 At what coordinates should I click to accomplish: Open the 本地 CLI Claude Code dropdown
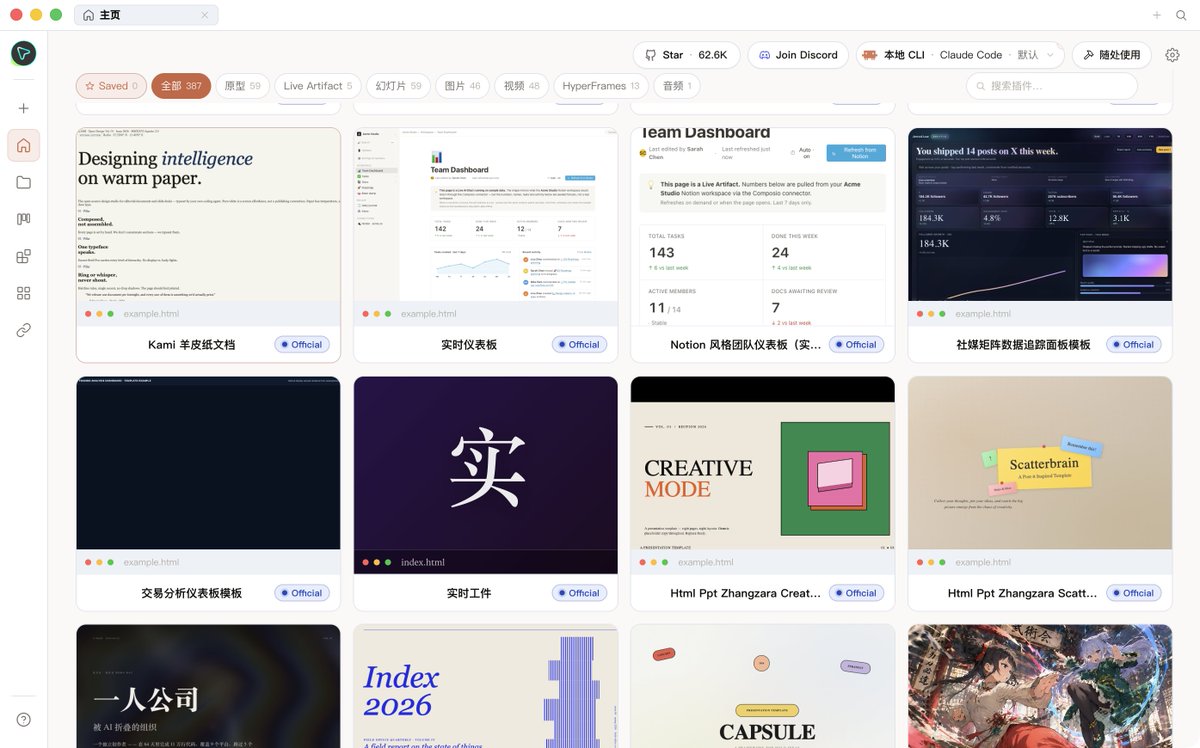[x=960, y=55]
